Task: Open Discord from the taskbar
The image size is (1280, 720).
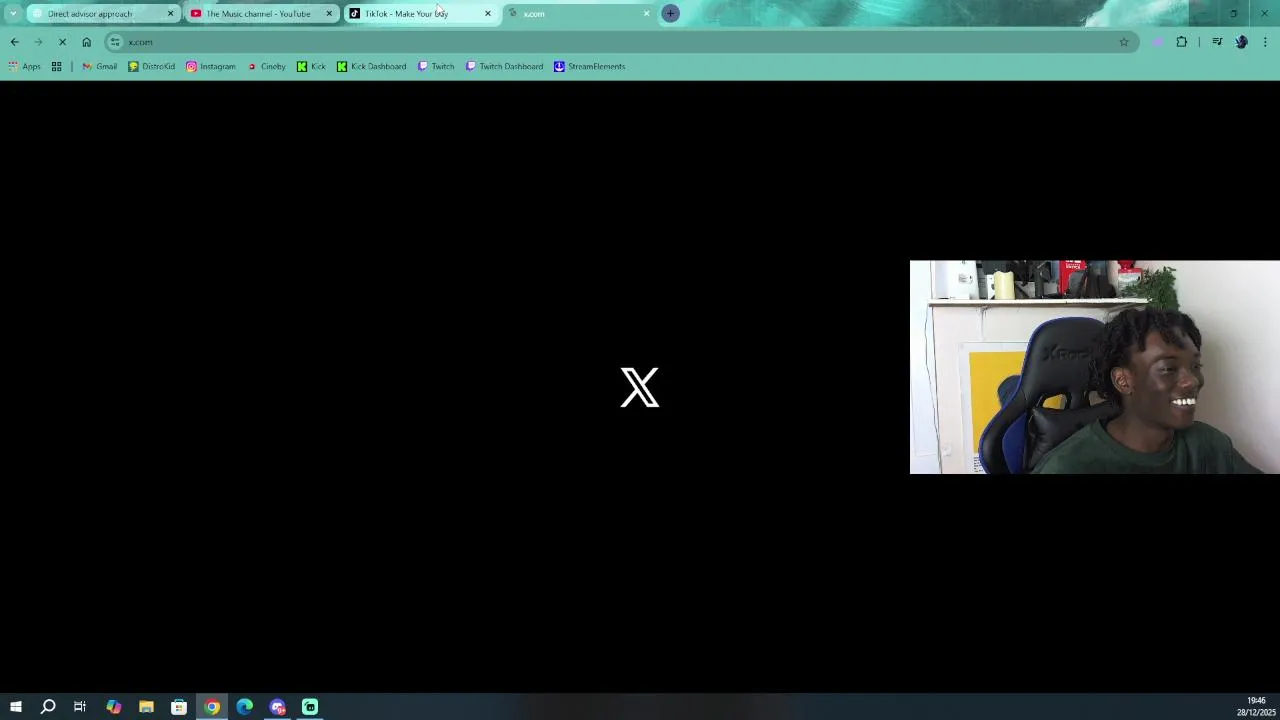Action: (278, 707)
